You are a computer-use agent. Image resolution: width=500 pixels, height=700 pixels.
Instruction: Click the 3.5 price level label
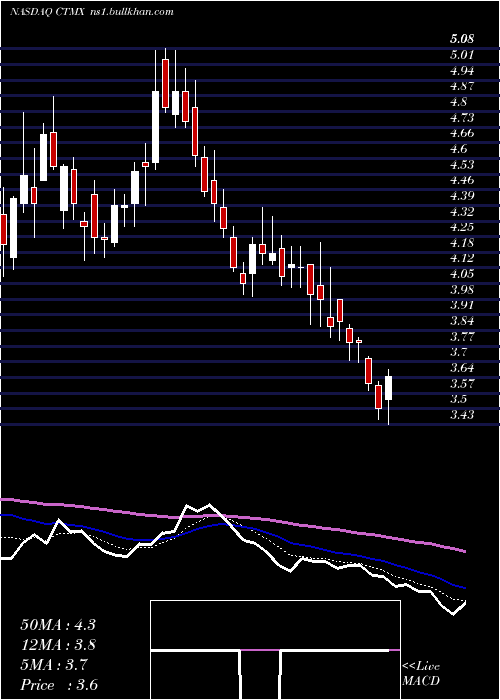pos(458,399)
